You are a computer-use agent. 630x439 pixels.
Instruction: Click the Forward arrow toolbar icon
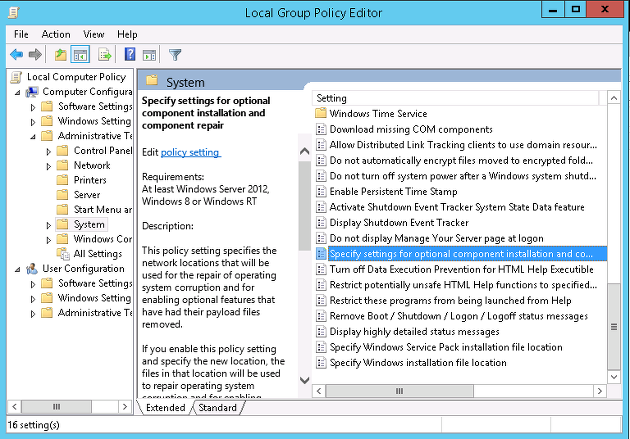click(x=35, y=54)
